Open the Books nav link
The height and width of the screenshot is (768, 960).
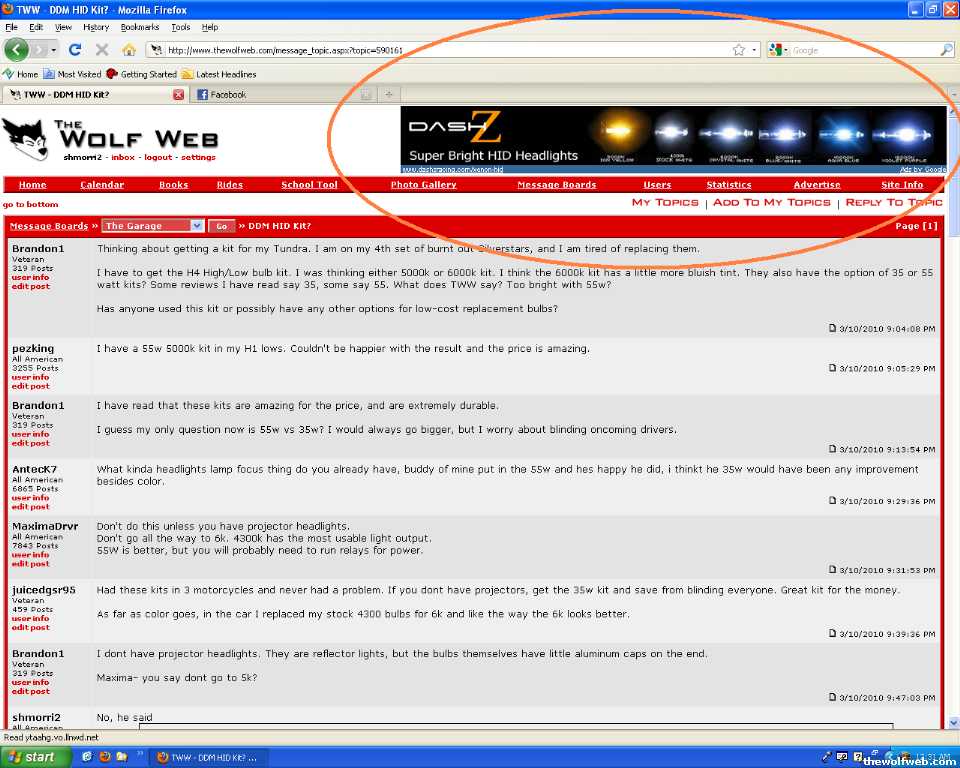point(174,184)
